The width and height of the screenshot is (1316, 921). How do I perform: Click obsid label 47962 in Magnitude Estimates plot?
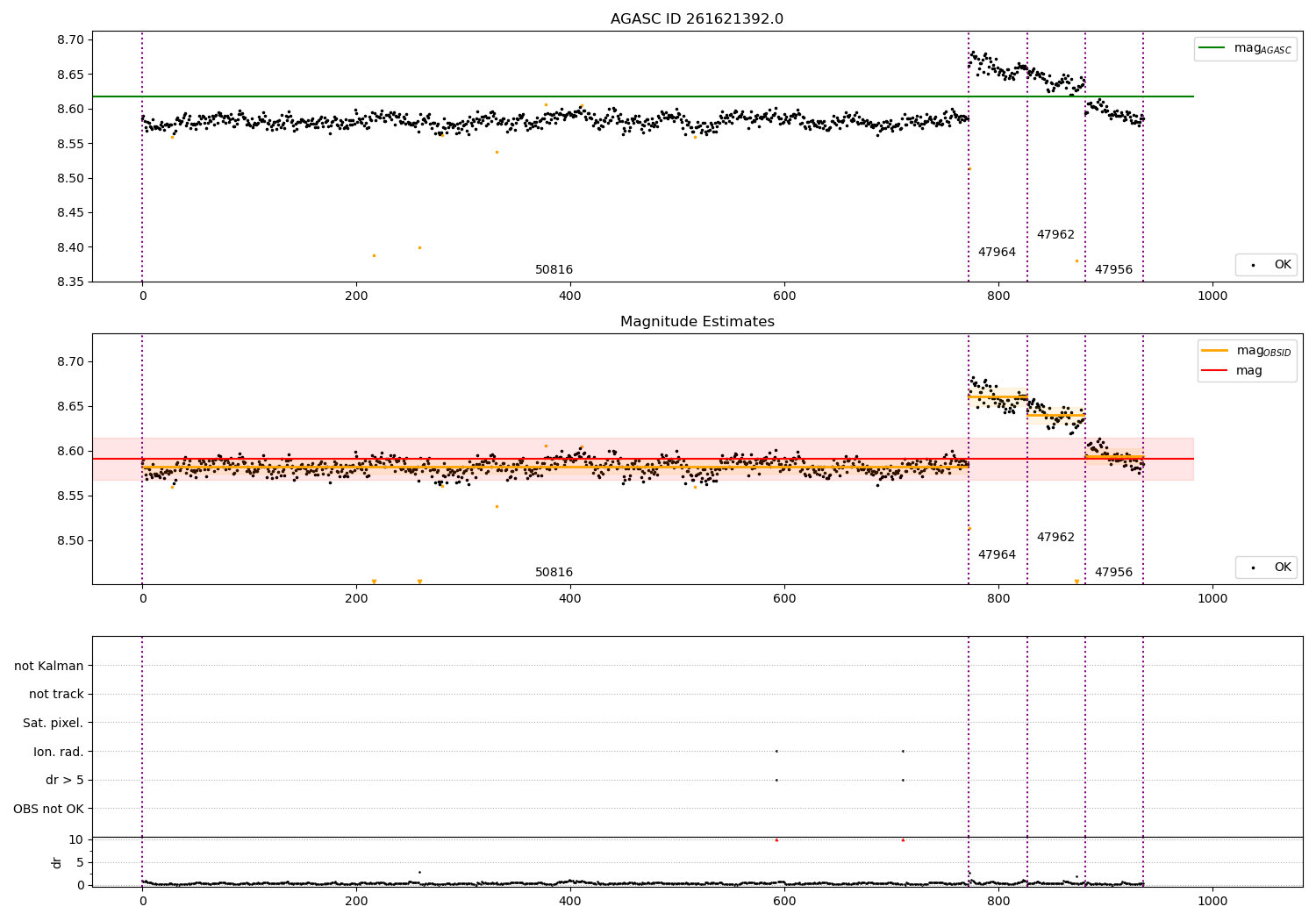1055,538
